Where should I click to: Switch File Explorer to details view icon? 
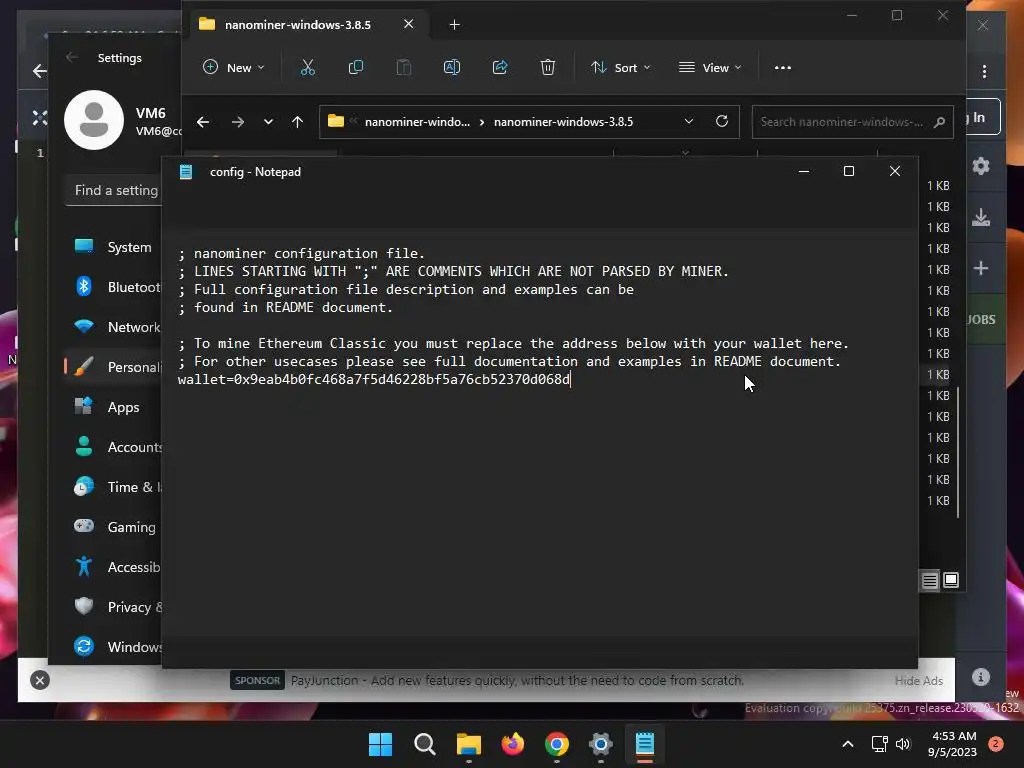[930, 581]
